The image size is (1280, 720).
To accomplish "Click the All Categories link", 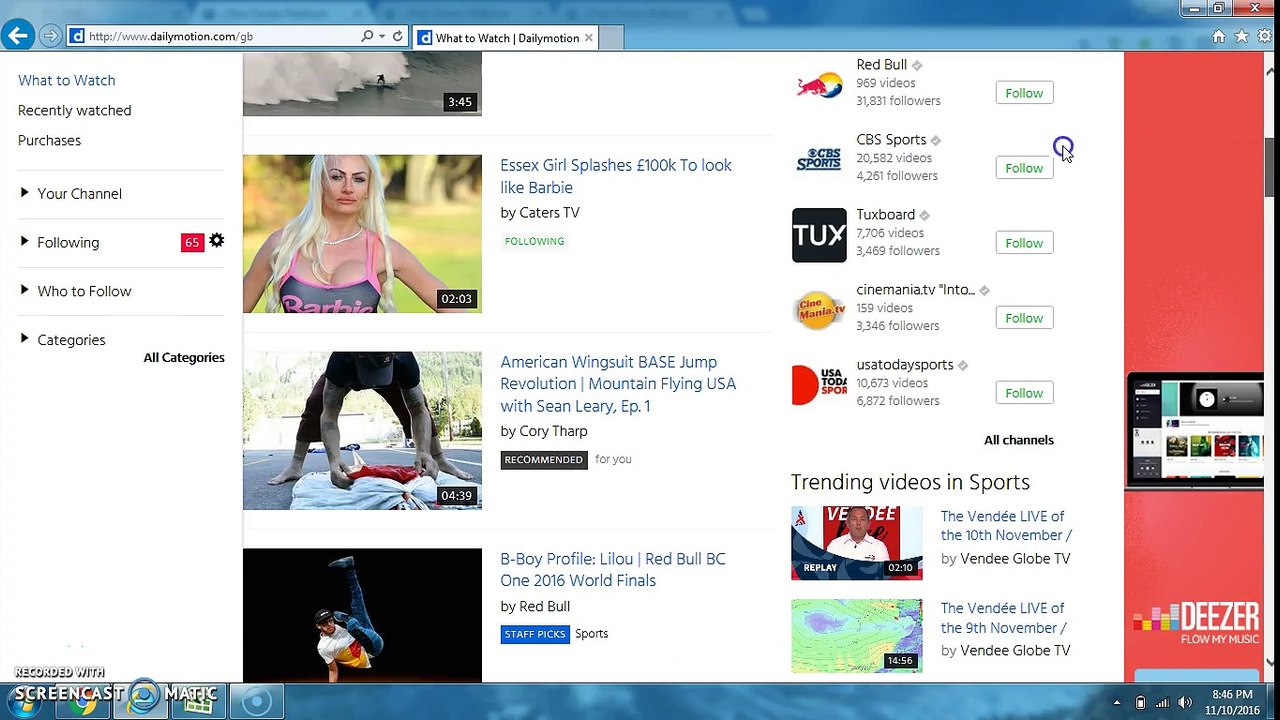I will (x=184, y=358).
